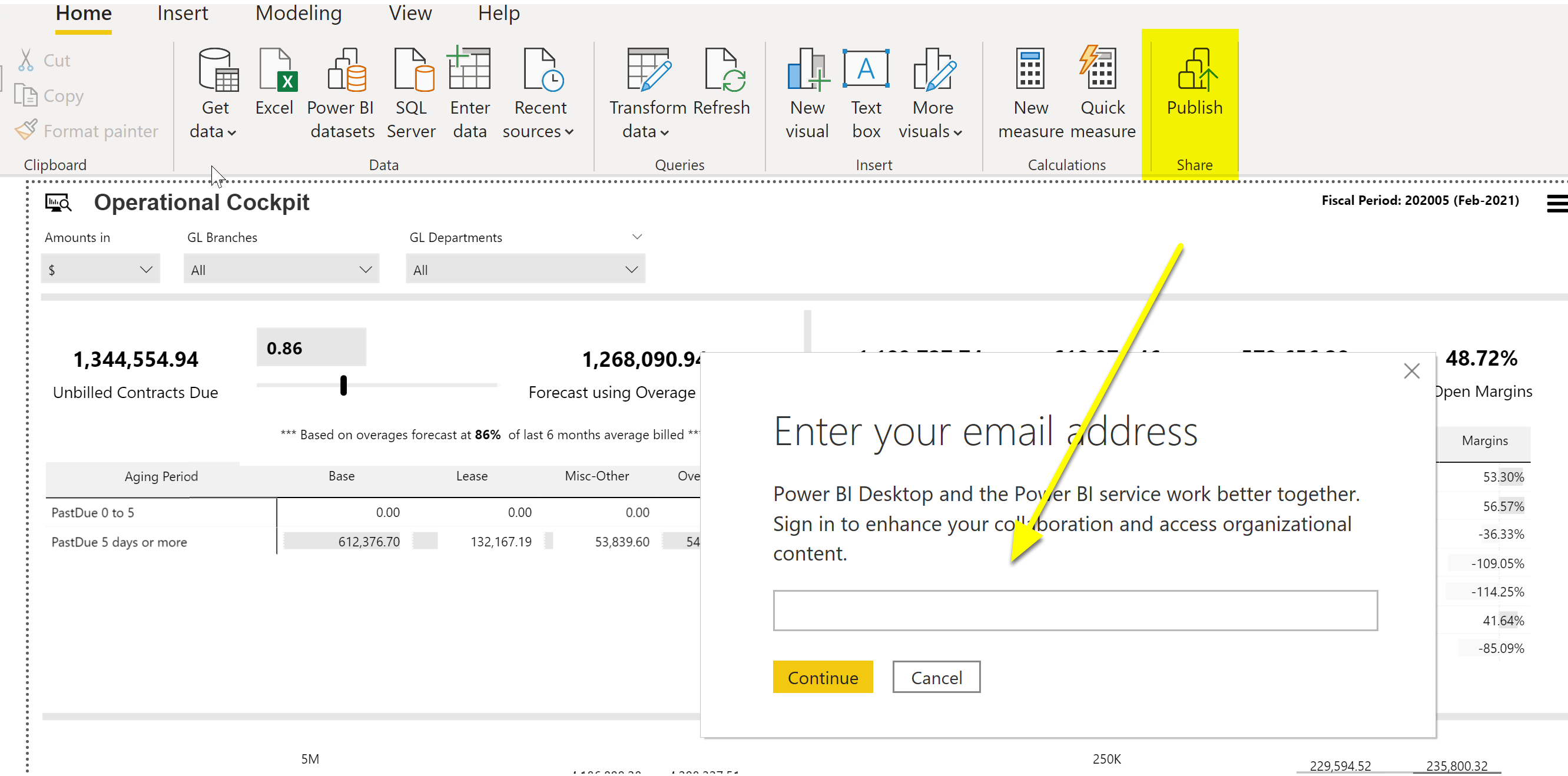Click the 53,839.60 Misc-Other value
This screenshot has height=776, width=1568.
pyautogui.click(x=622, y=542)
